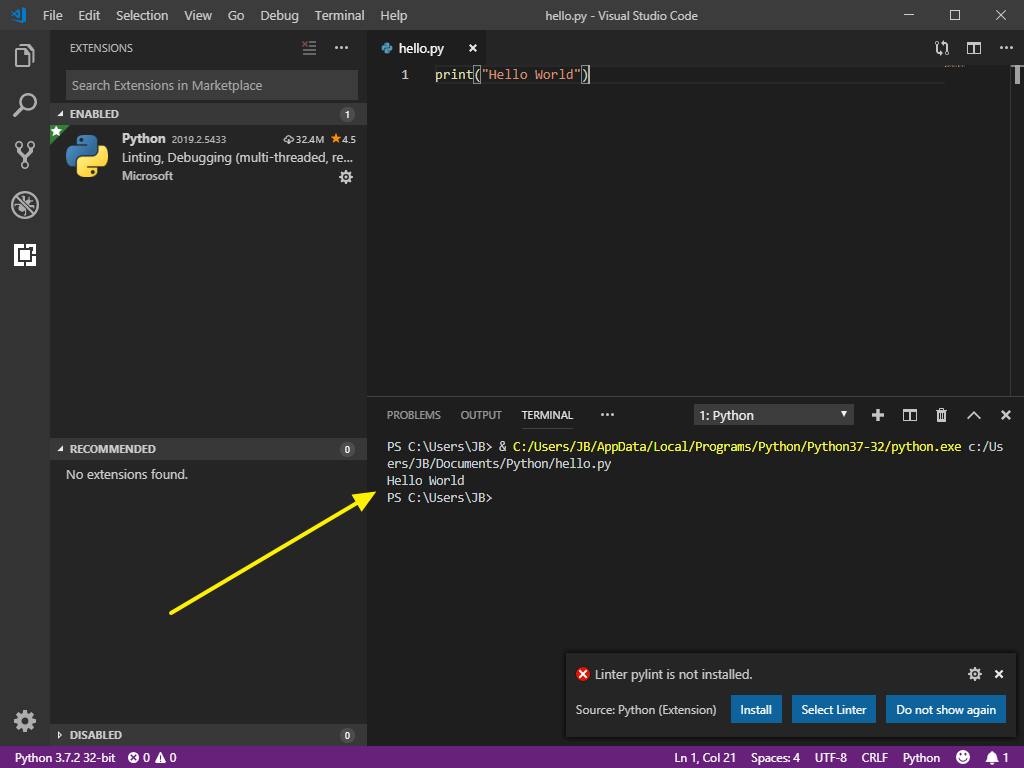Open the feedback smiley in the status bar
This screenshot has height=768, width=1024.
[962, 757]
